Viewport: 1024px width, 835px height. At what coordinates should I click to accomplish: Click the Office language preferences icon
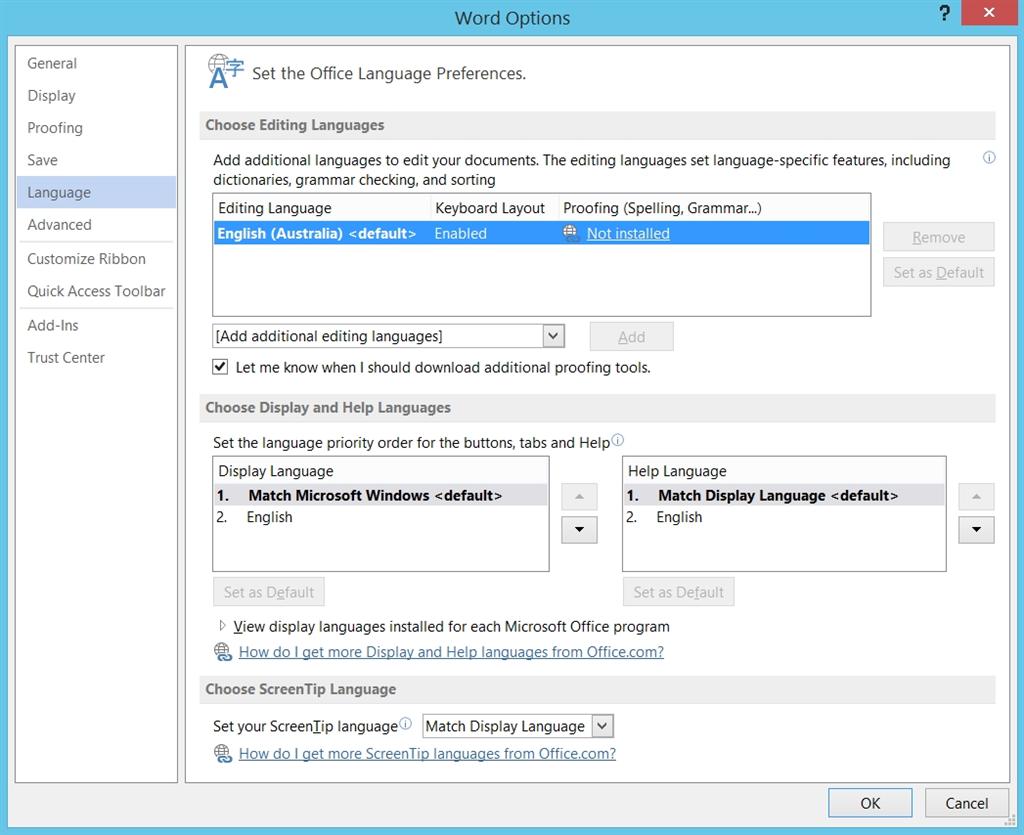click(x=225, y=71)
